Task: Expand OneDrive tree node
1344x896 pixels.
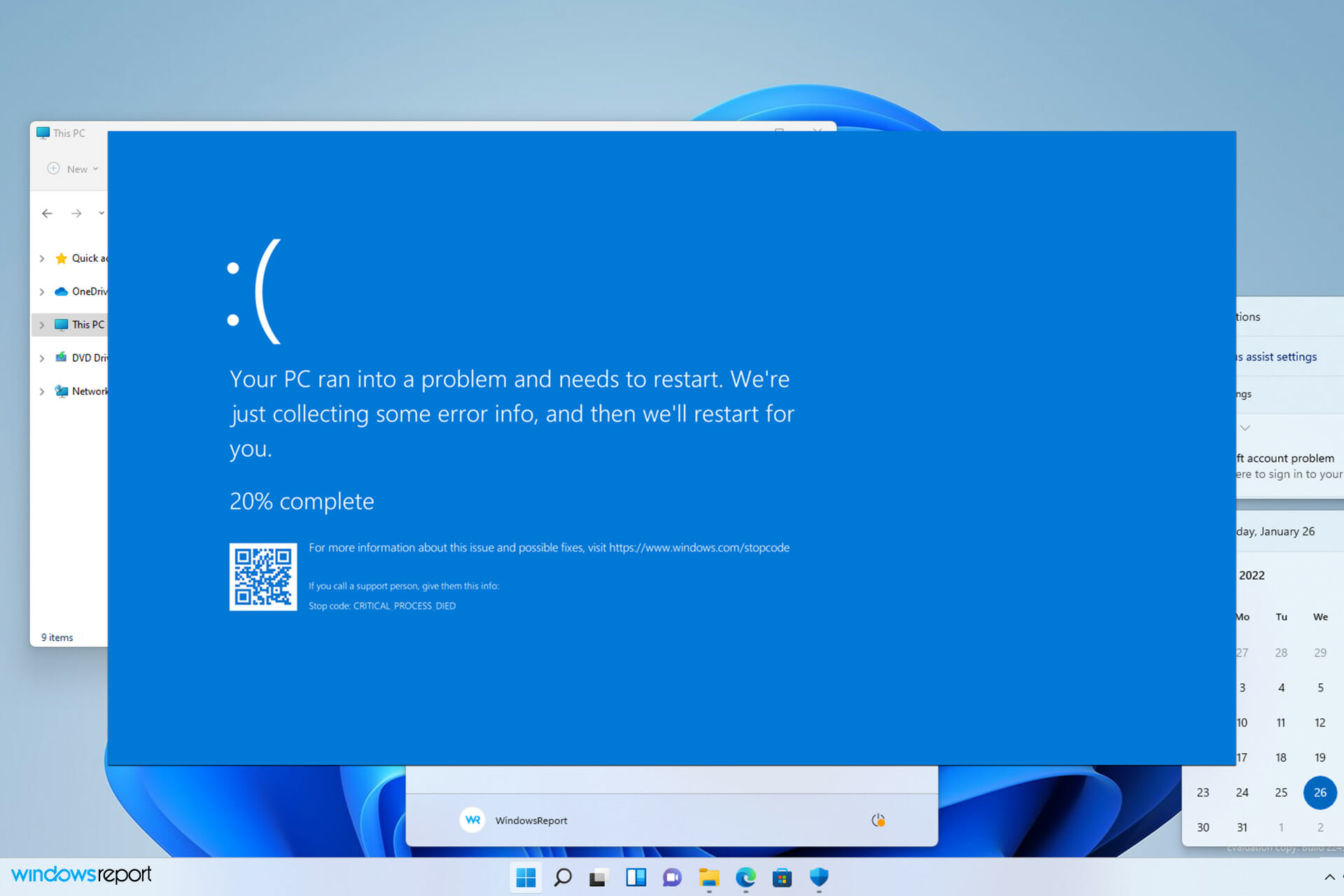Action: pyautogui.click(x=42, y=291)
